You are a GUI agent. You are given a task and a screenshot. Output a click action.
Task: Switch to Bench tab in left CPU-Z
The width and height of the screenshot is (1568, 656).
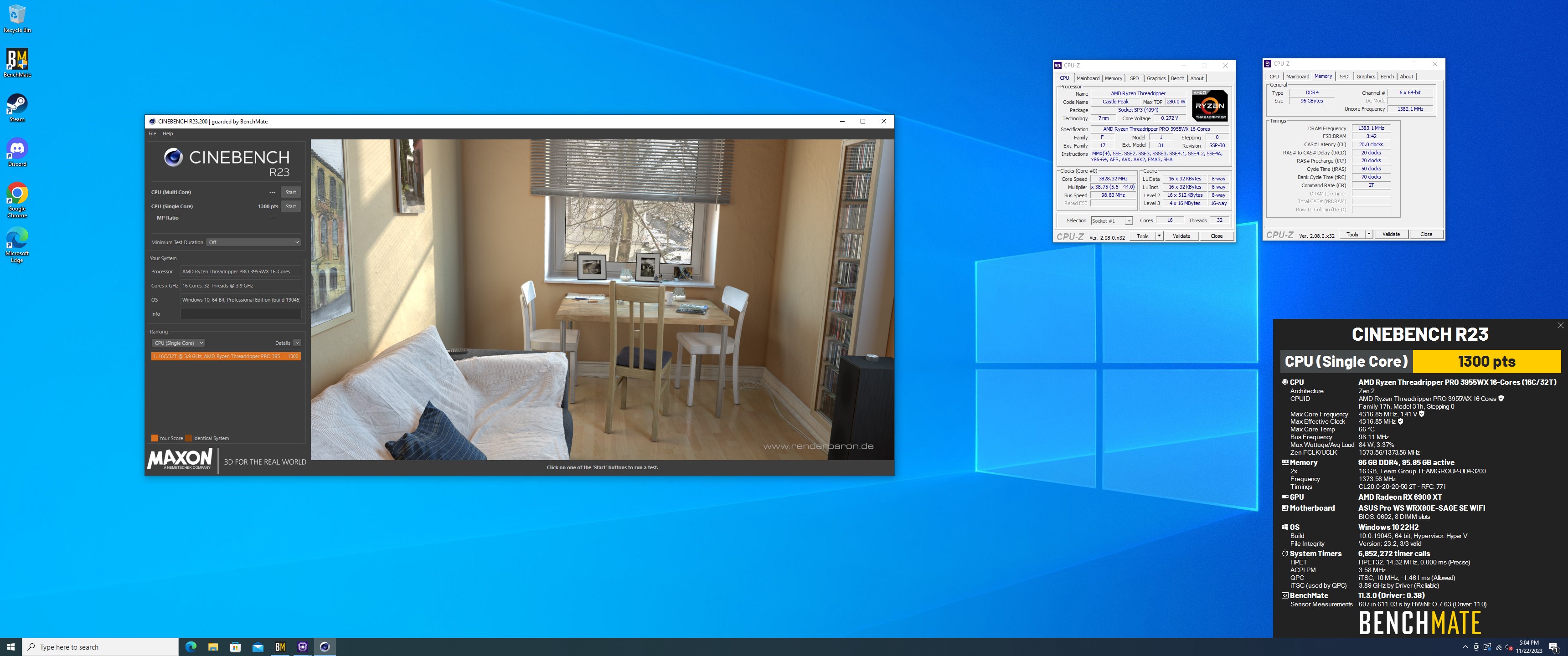[1177, 78]
